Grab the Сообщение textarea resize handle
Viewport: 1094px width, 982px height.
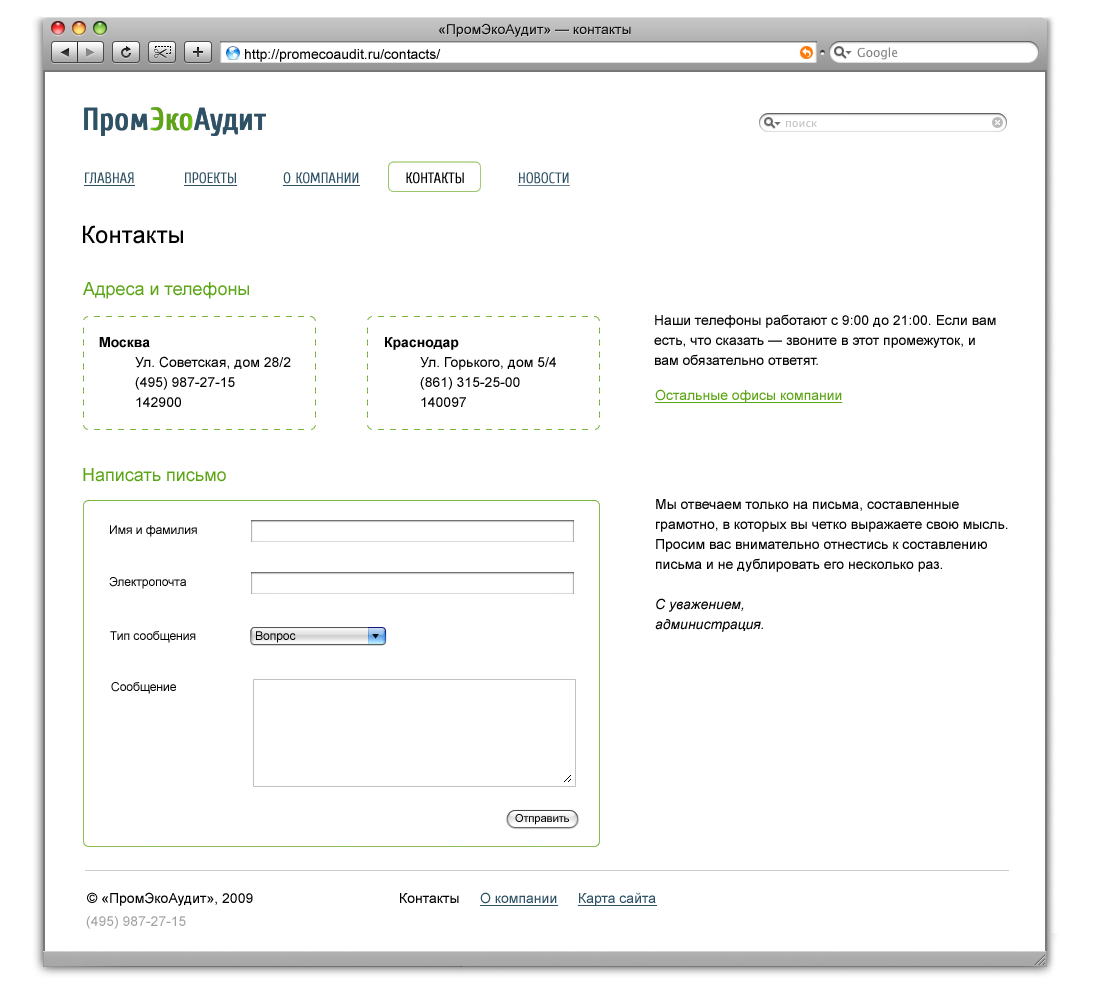coord(568,779)
